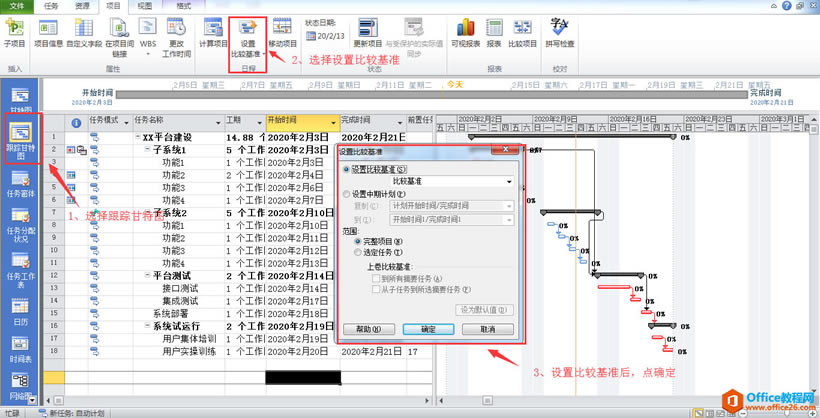The image size is (820, 418).
Task: Click zoom out minus icon in status bar
Action: (x=743, y=413)
